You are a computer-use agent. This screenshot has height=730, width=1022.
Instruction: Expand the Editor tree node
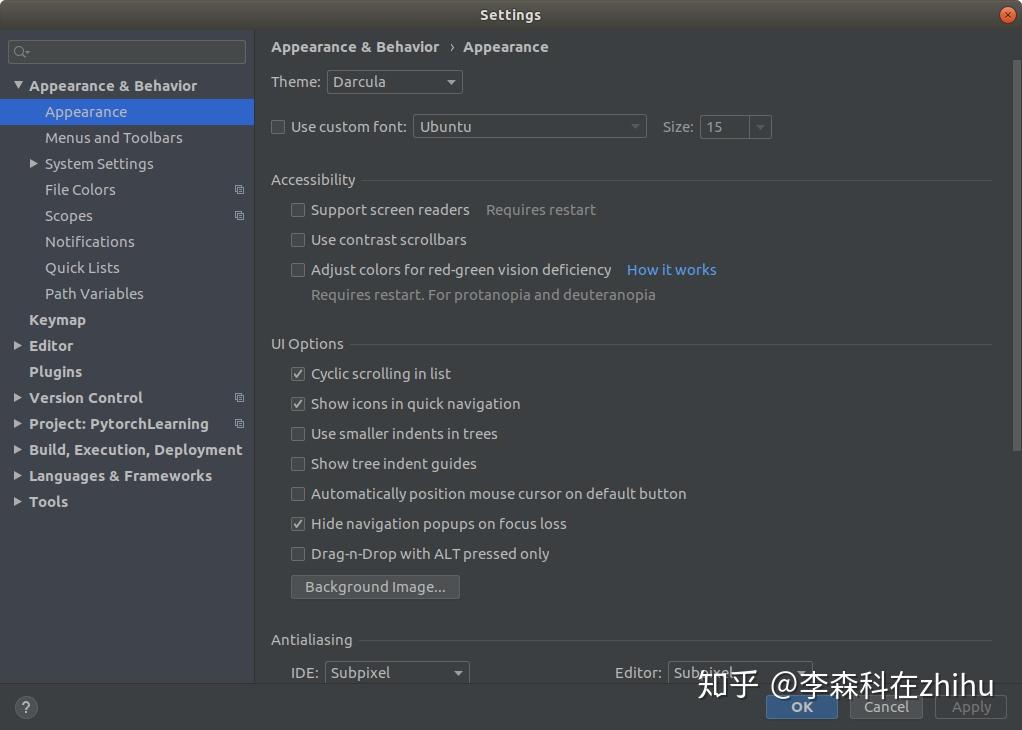(x=18, y=345)
